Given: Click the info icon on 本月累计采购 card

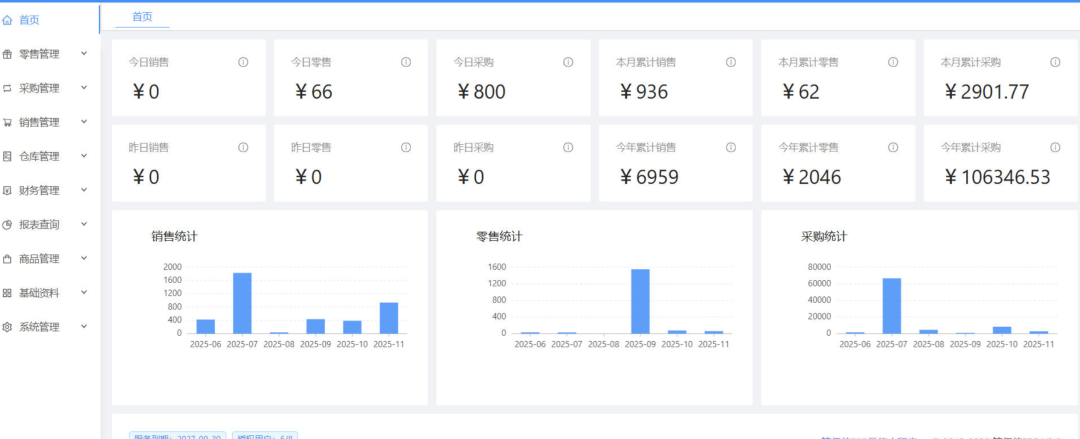Looking at the screenshot, I should click(1055, 62).
